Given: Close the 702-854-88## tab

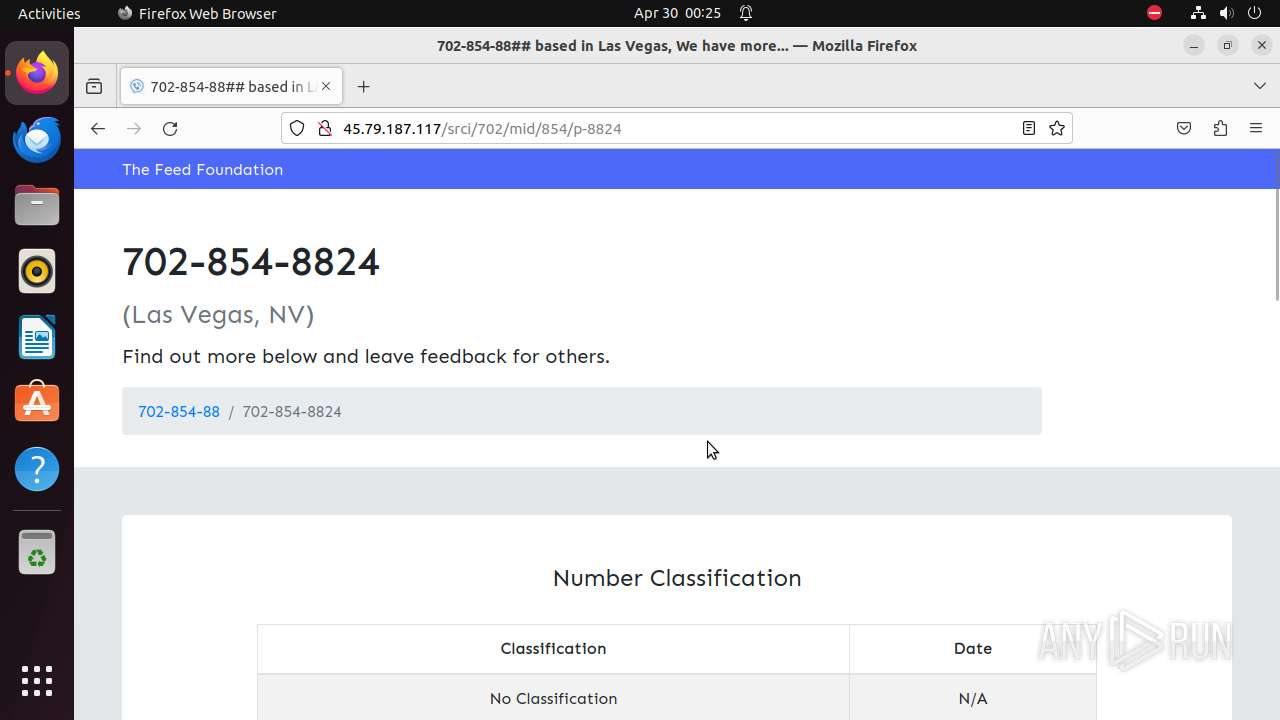Looking at the screenshot, I should pyautogui.click(x=325, y=86).
